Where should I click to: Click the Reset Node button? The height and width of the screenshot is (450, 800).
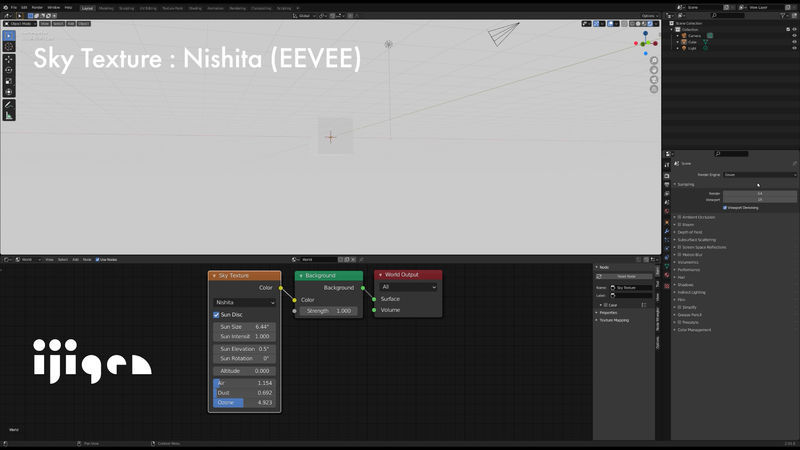[626, 277]
